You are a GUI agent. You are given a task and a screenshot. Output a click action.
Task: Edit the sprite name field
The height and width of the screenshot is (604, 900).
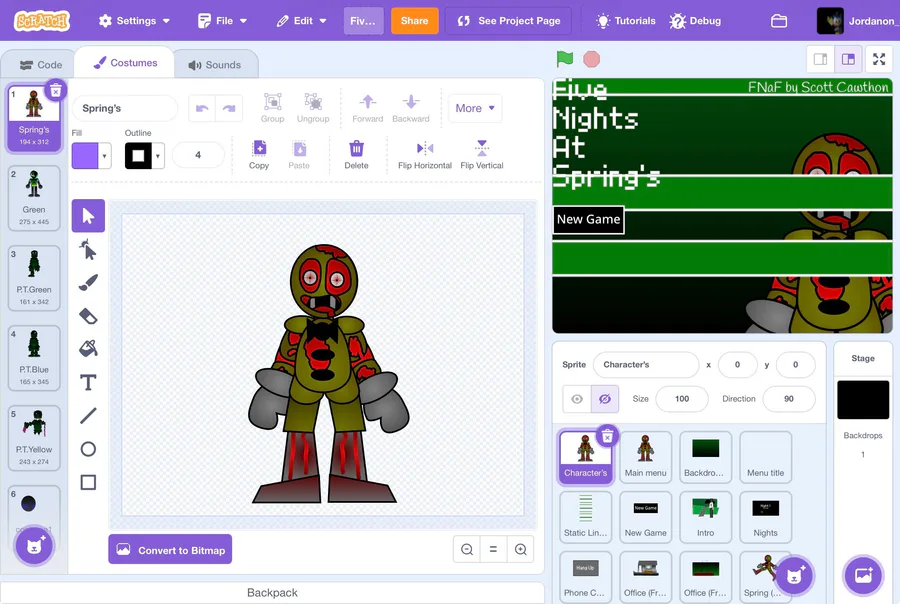point(646,365)
